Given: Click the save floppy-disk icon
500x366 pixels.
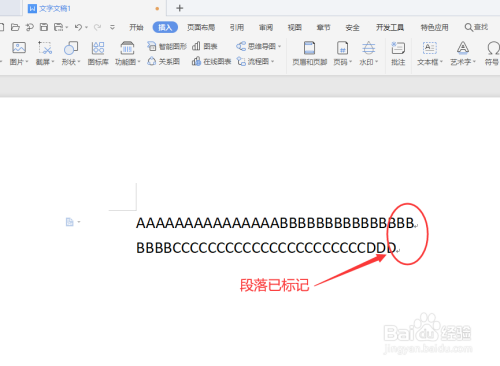Looking at the screenshot, I should tap(44, 27).
